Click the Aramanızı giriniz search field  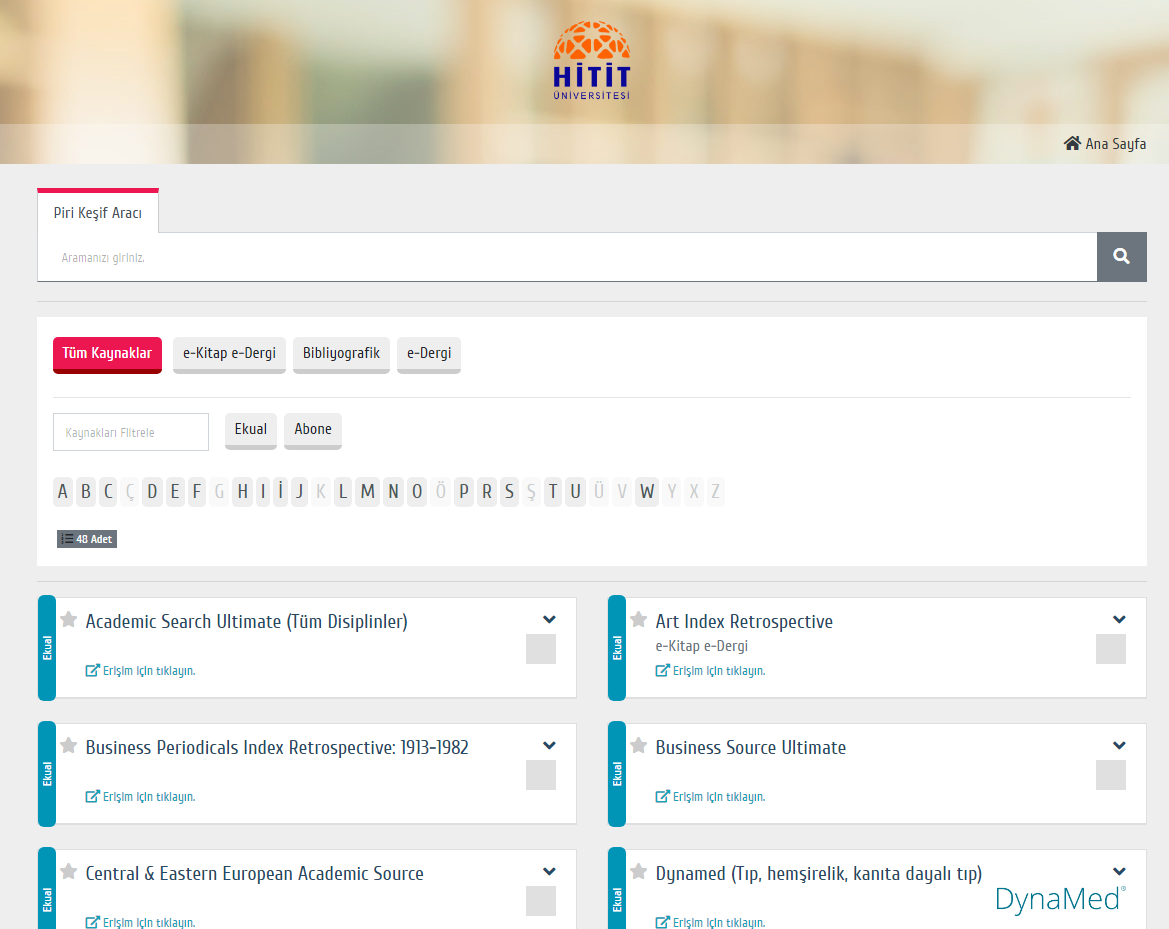point(567,257)
